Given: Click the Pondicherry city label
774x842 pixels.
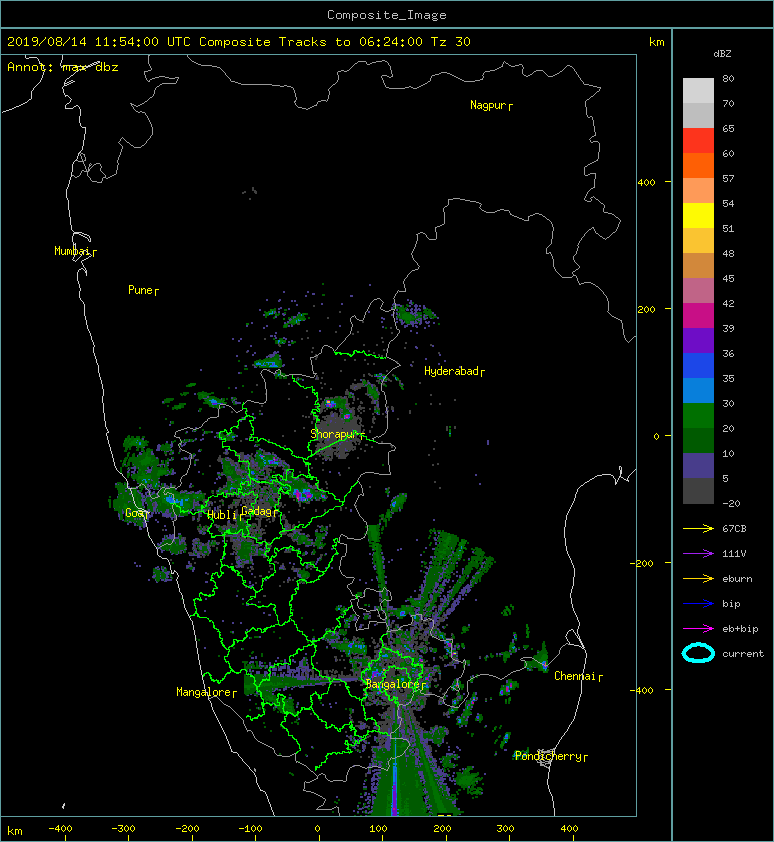Looking at the screenshot, I should [548, 756].
